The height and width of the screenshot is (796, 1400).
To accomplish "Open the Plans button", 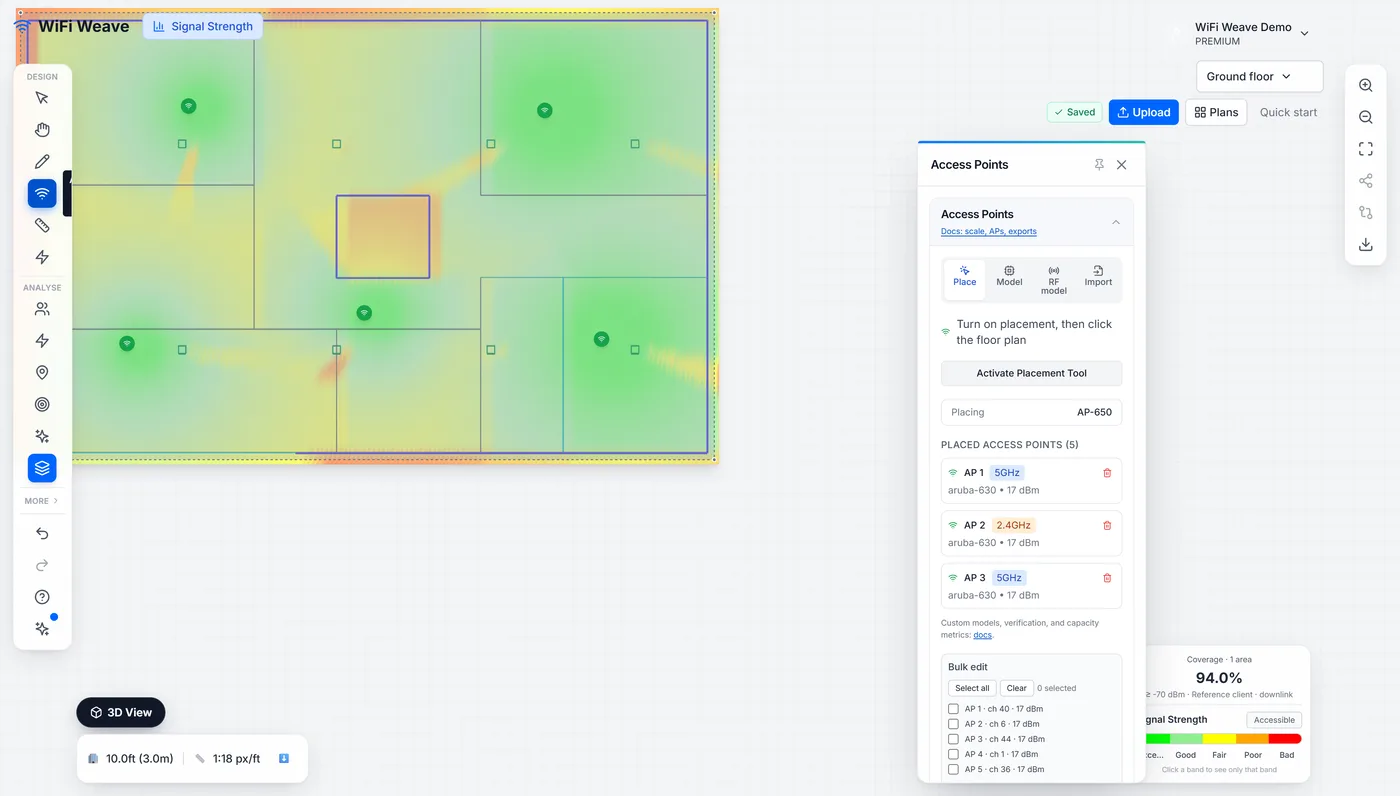I will pyautogui.click(x=1216, y=112).
